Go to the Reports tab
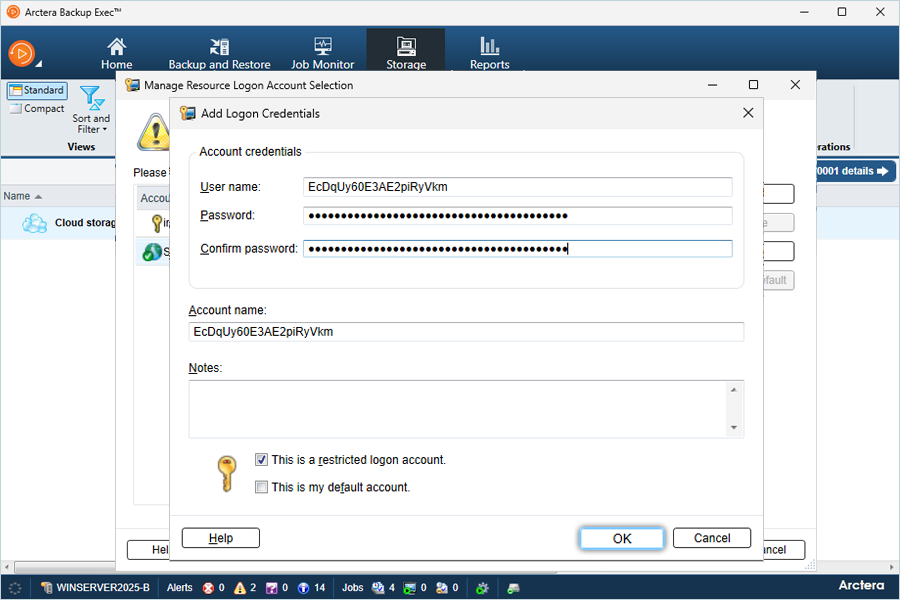The width and height of the screenshot is (900, 600). point(490,53)
